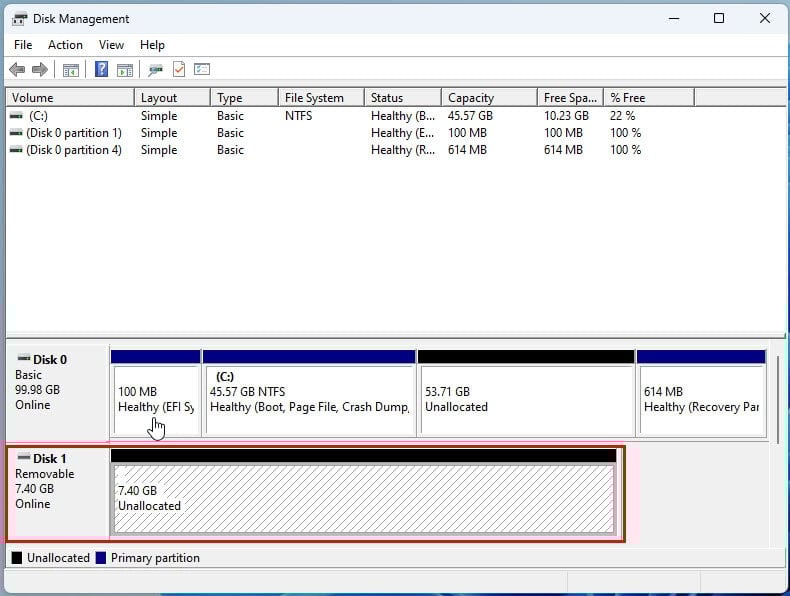Sort by the File System column header
This screenshot has height=596, width=790.
pos(321,97)
